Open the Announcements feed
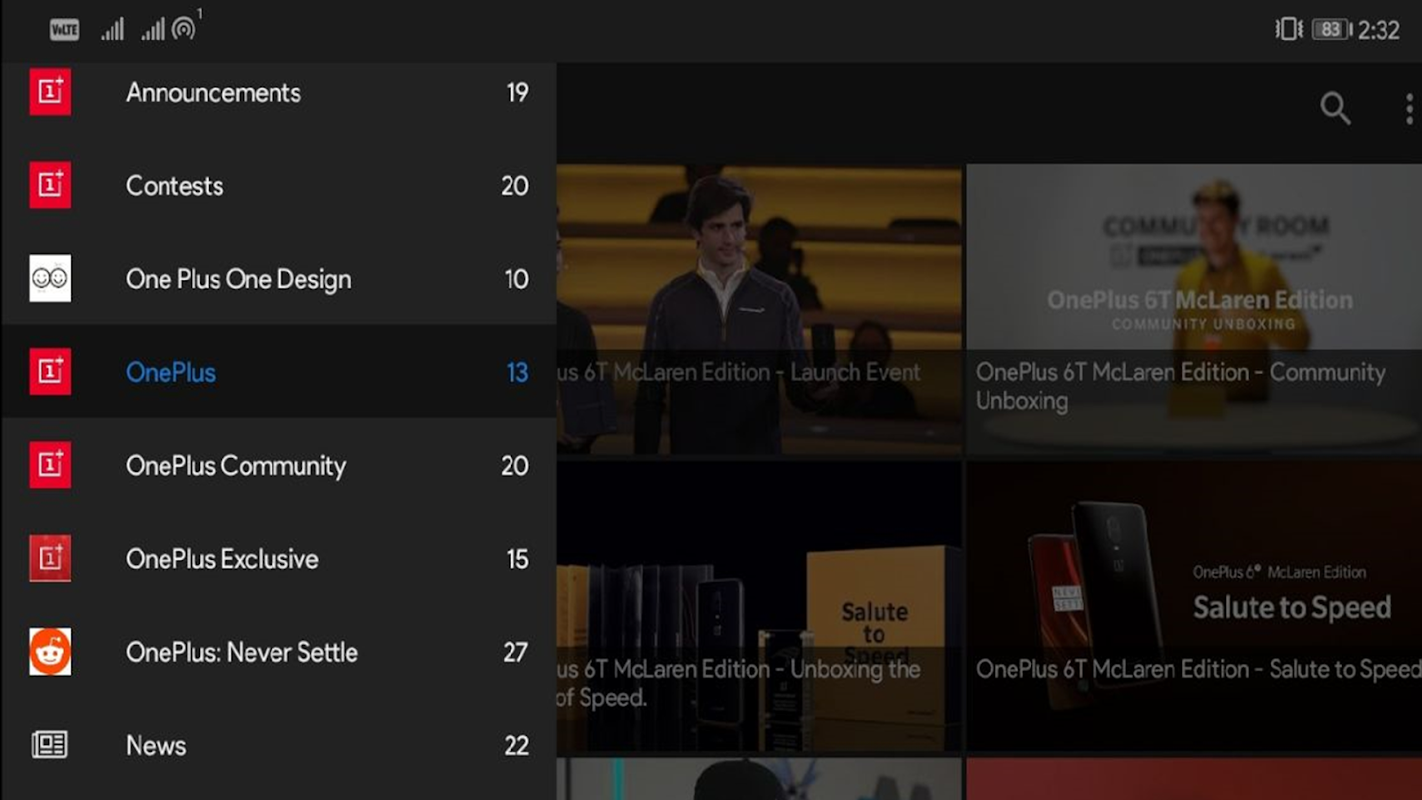Viewport: 1422px width, 800px height. 278,92
